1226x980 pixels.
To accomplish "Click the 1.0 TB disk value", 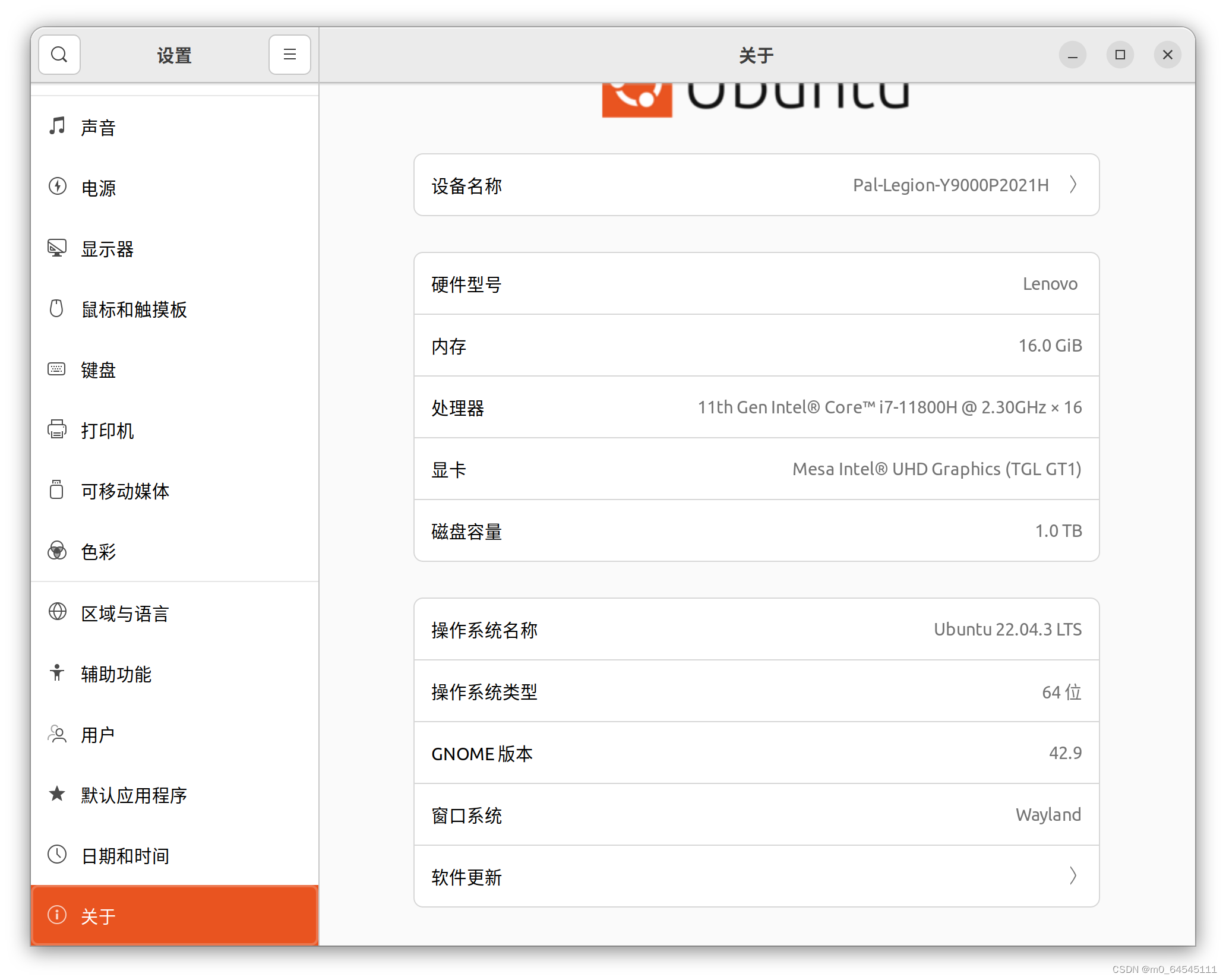I will click(x=1058, y=531).
